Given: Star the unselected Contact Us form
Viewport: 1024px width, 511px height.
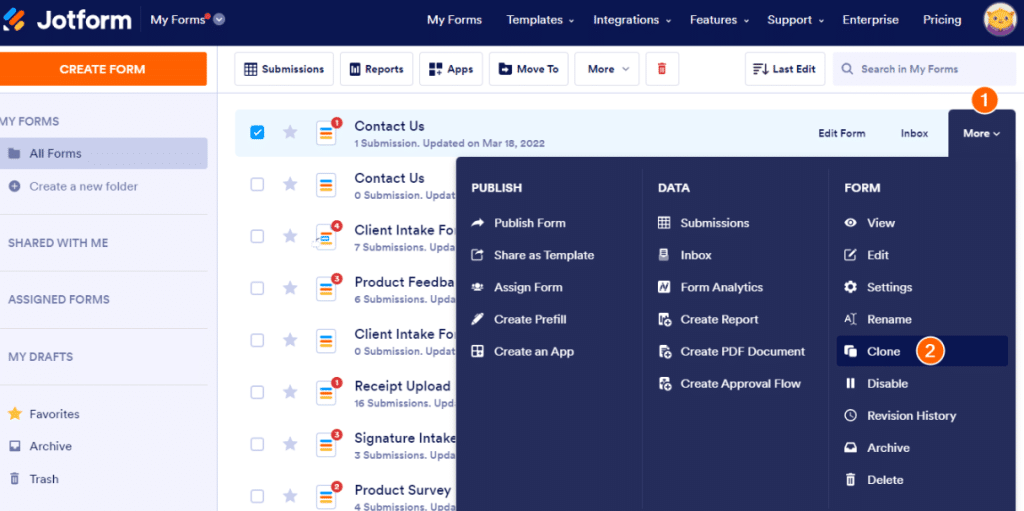Looking at the screenshot, I should (x=290, y=184).
